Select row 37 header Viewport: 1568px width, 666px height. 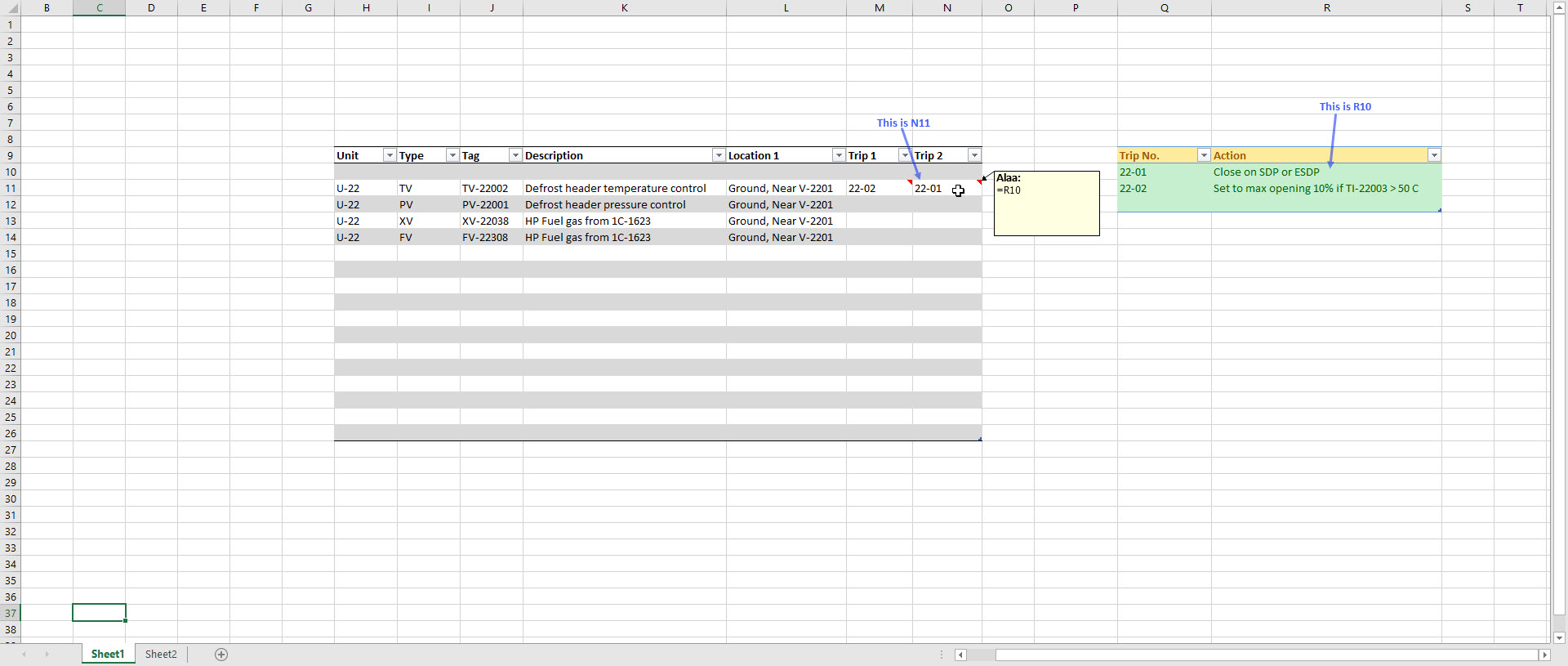[11, 613]
